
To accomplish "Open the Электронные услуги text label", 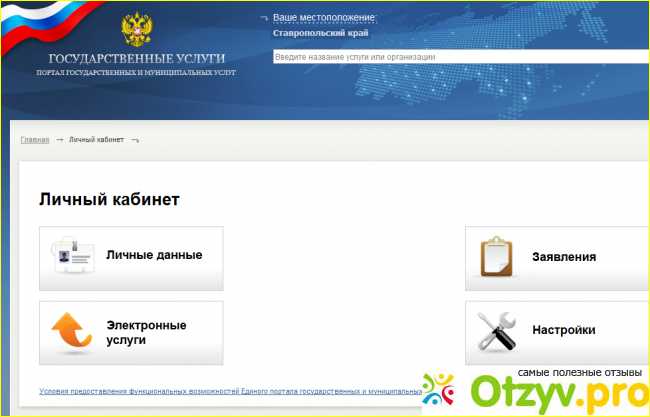I will point(146,332).
